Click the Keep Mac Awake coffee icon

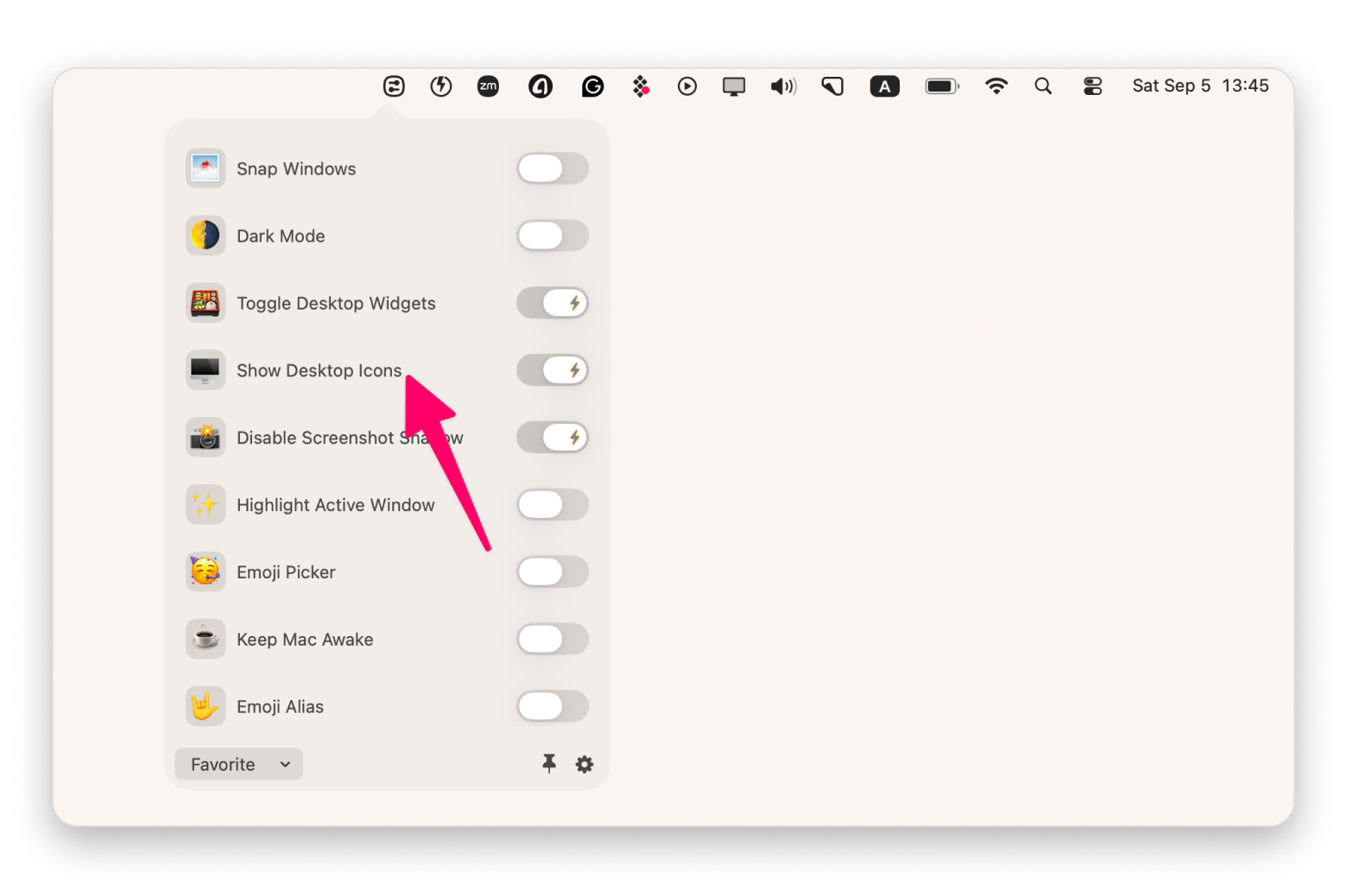coord(206,639)
